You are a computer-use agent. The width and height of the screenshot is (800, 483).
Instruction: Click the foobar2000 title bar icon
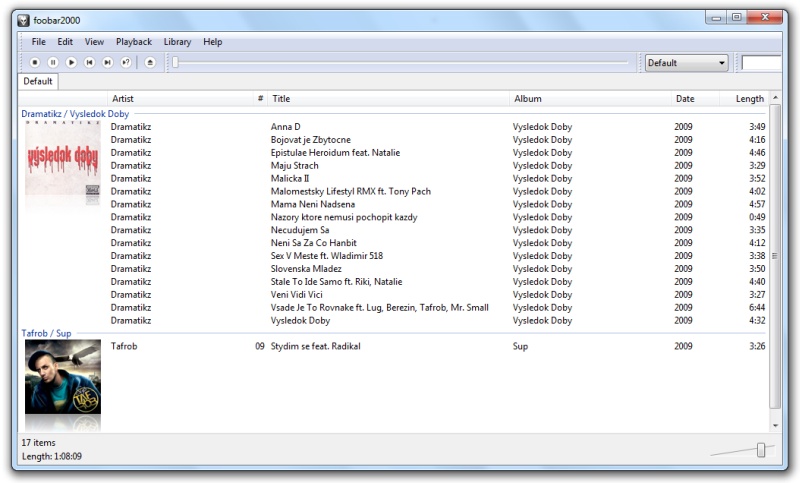pos(23,20)
